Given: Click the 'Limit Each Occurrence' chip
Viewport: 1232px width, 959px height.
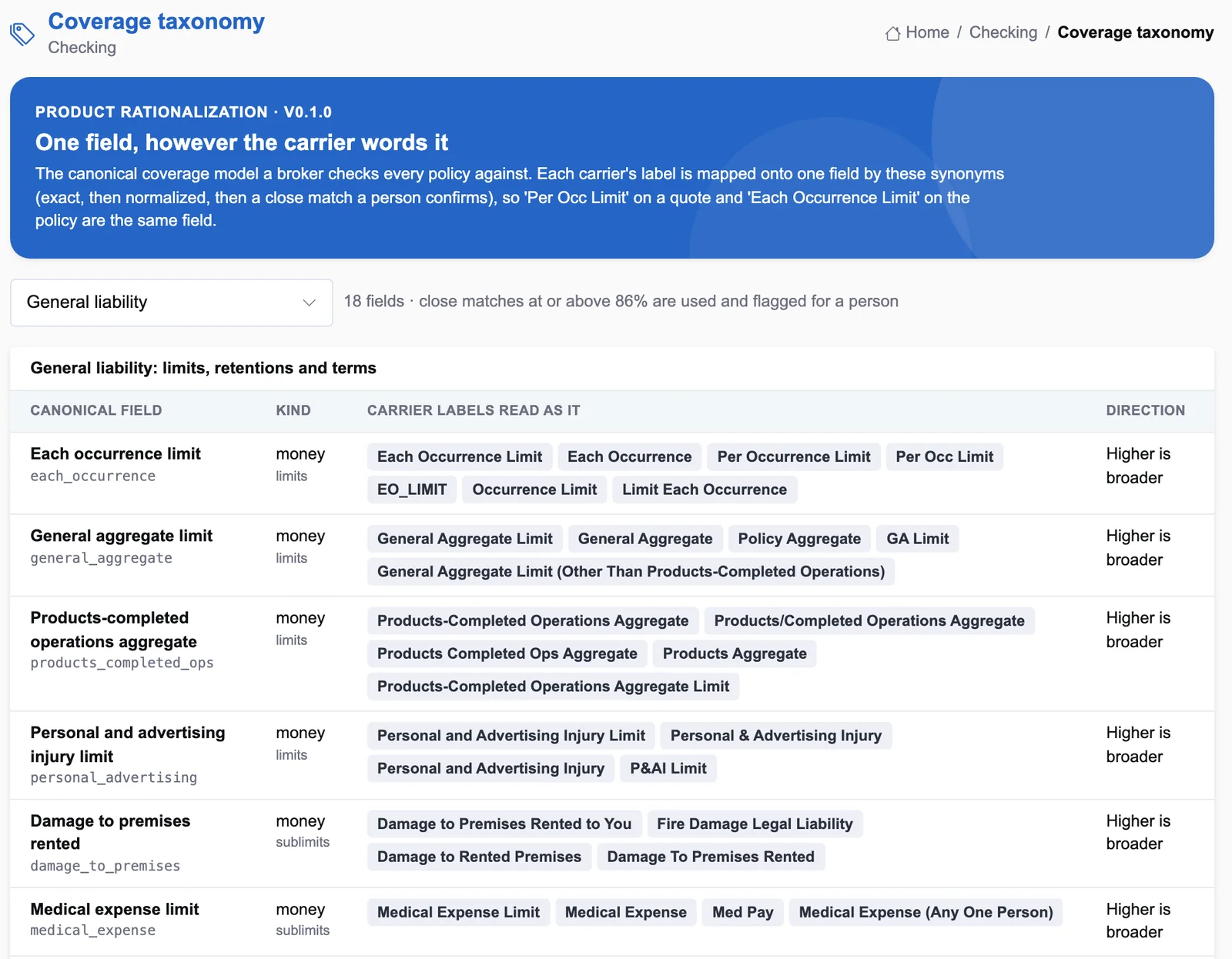Looking at the screenshot, I should [705, 490].
